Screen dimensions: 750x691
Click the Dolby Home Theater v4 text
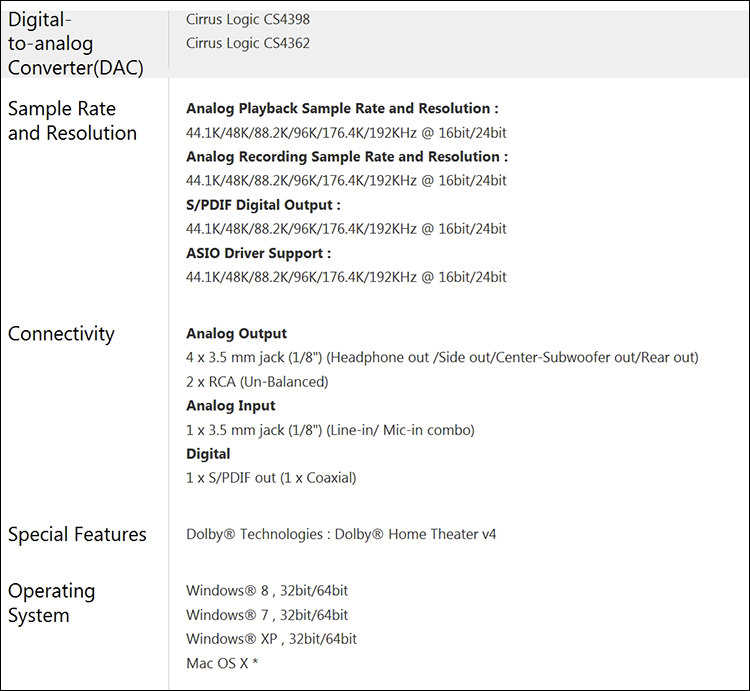341,534
